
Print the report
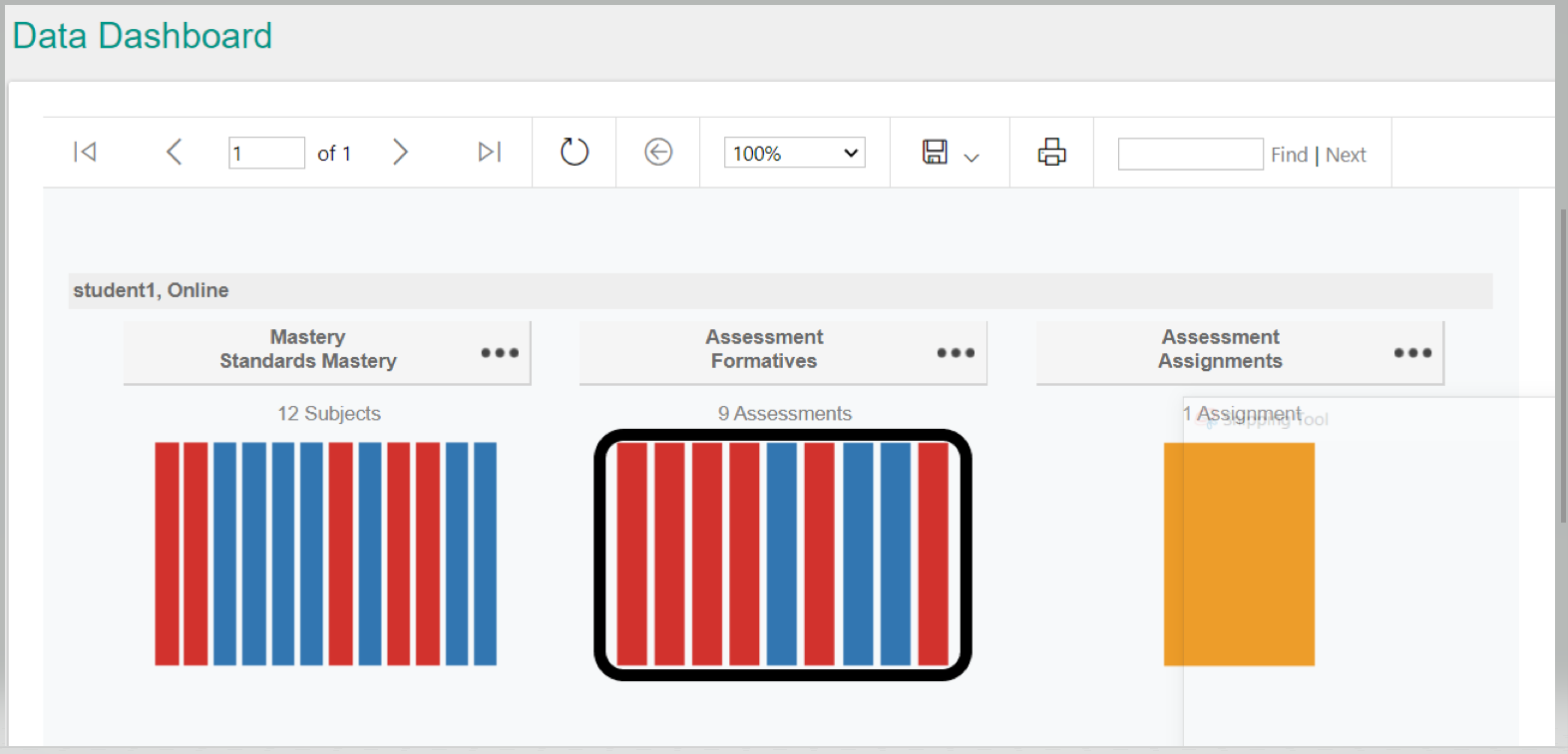tap(1051, 153)
